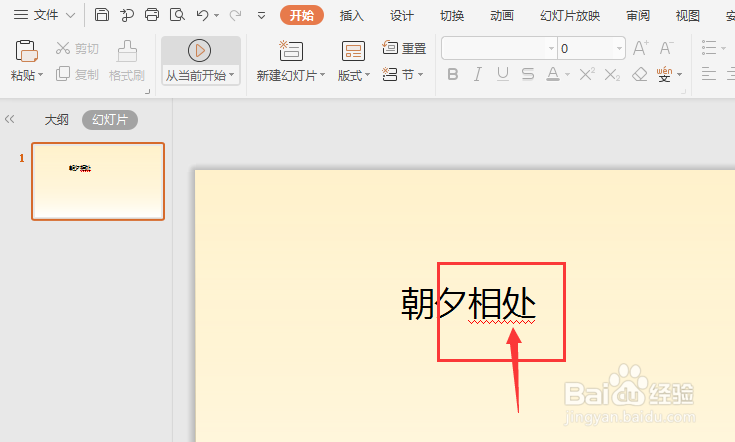Viewport: 735px width, 442px height.
Task: Collapse the slide panel with double chevron
Action: coord(9,120)
